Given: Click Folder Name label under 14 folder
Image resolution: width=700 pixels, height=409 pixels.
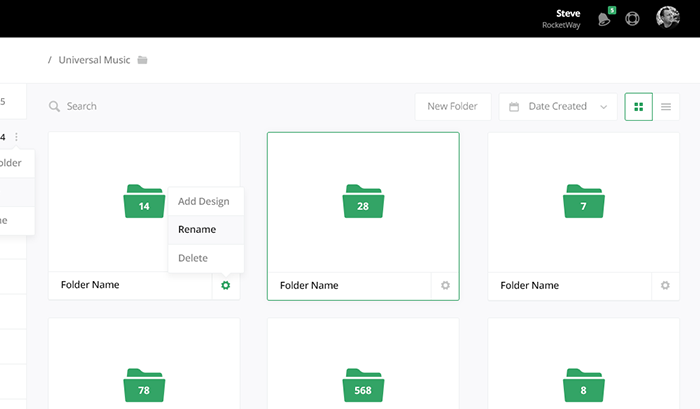Looking at the screenshot, I should 90,284.
